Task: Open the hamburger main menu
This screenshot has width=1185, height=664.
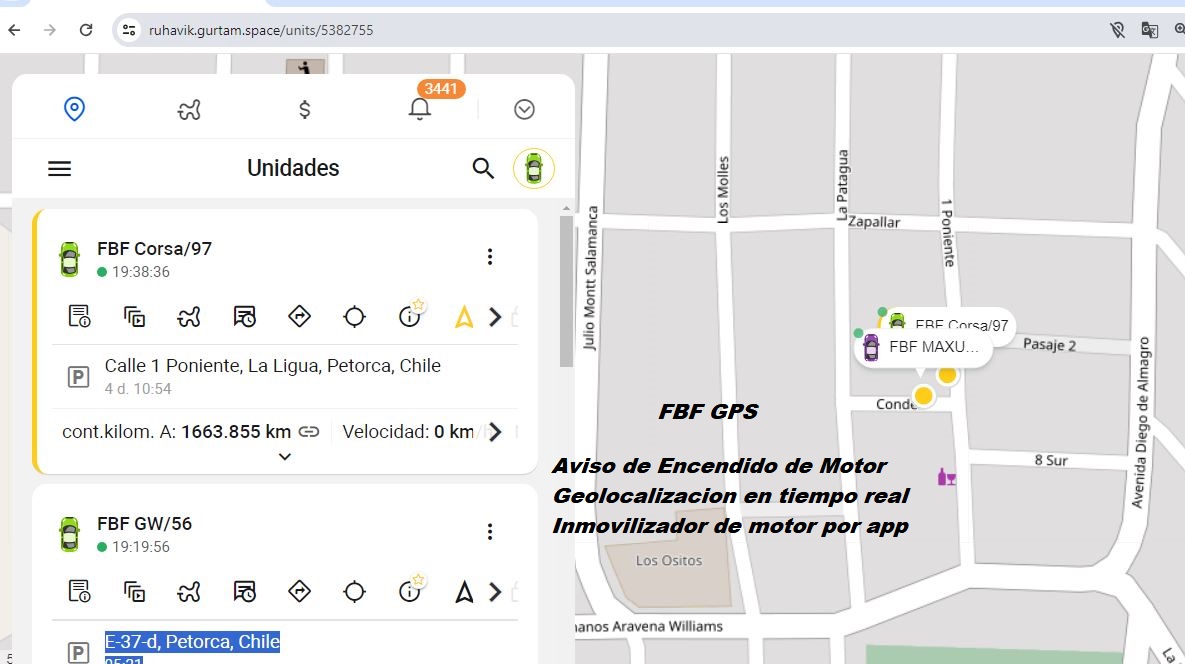Action: pyautogui.click(x=60, y=169)
